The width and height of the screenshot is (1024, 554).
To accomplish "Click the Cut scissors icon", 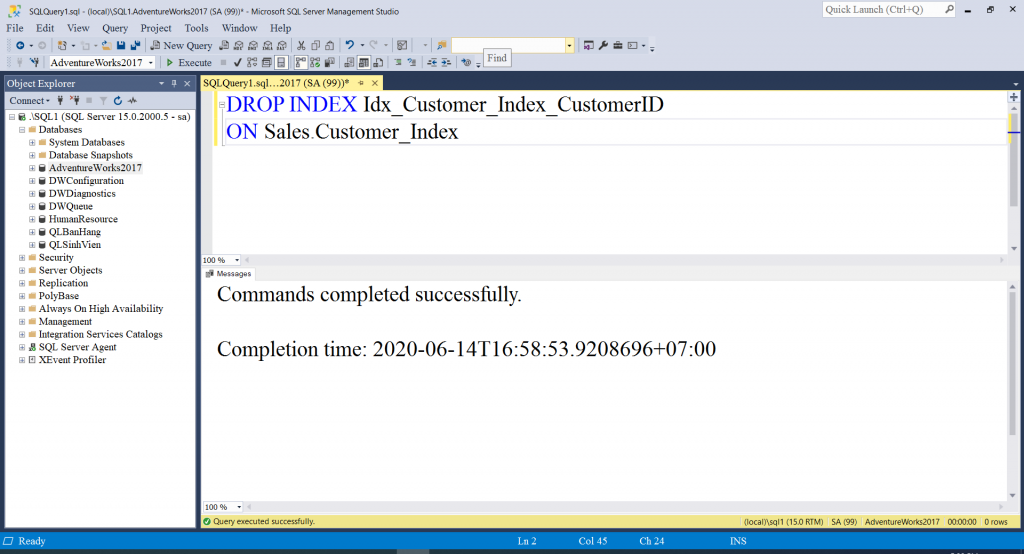I will [301, 45].
